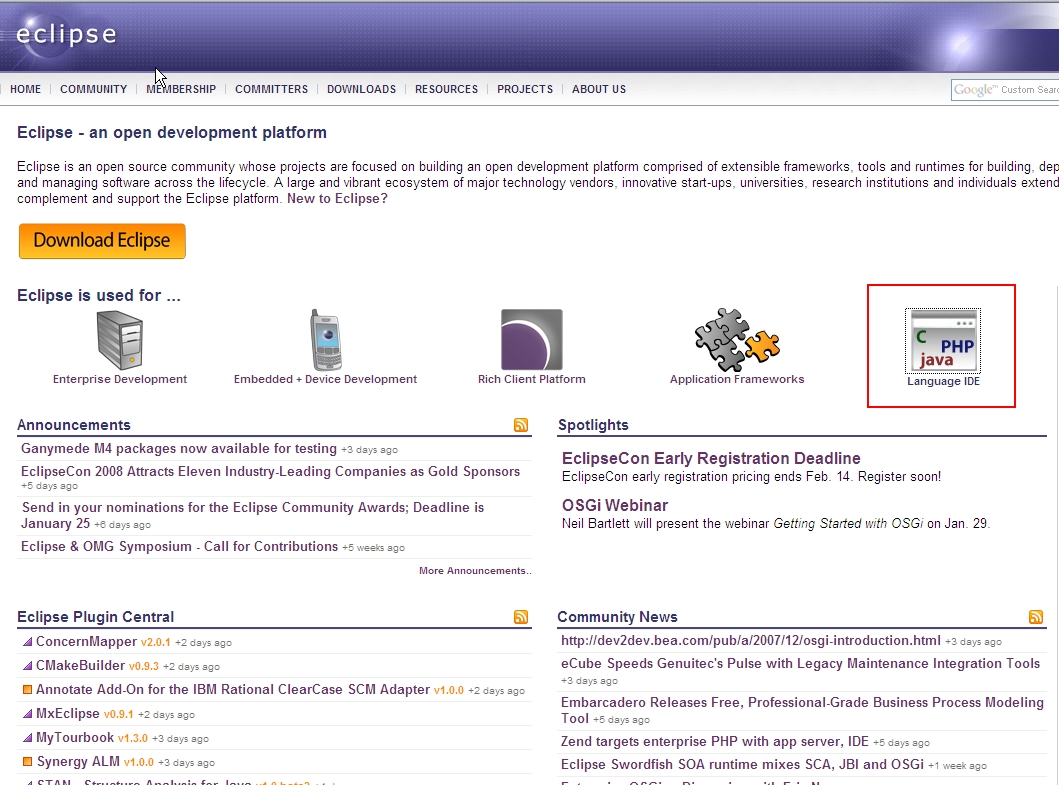Viewport: 1059px width, 785px height.
Task: Open the 'OSGi Webinar' spotlight
Action: pos(615,505)
